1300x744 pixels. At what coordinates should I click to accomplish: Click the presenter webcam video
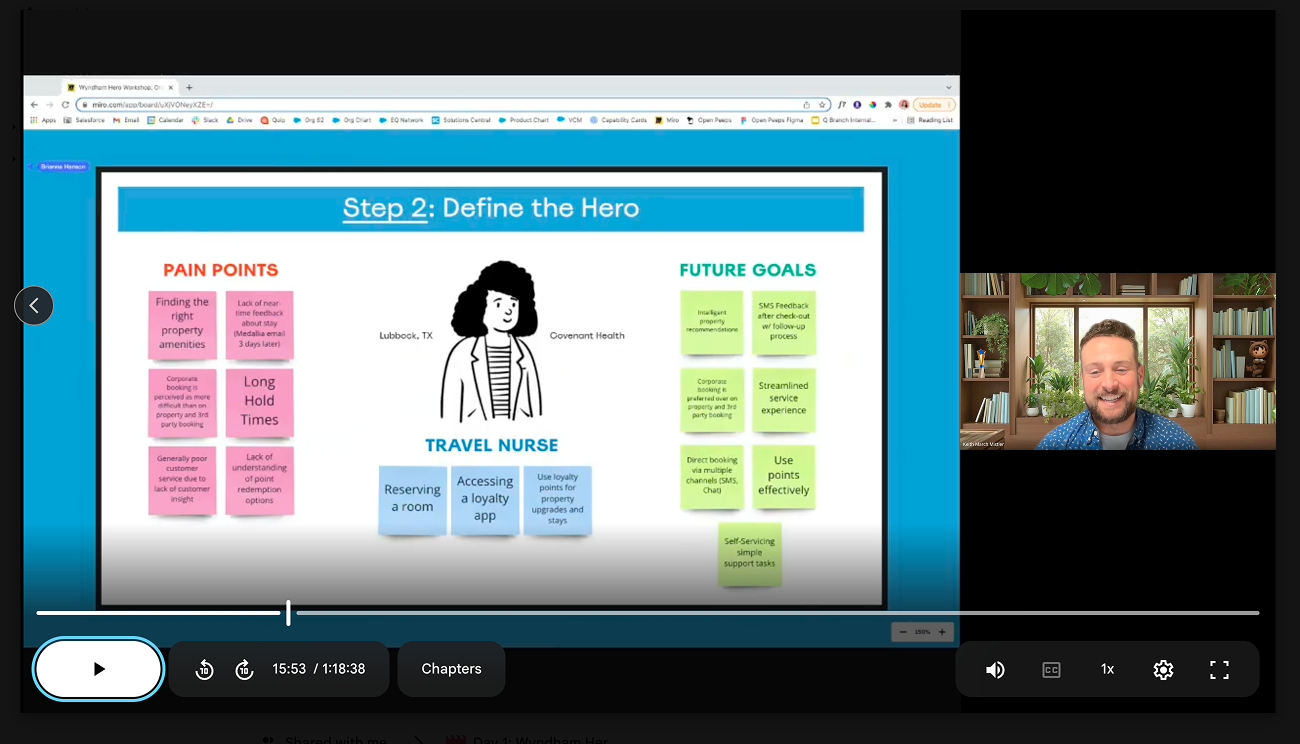(x=1117, y=361)
